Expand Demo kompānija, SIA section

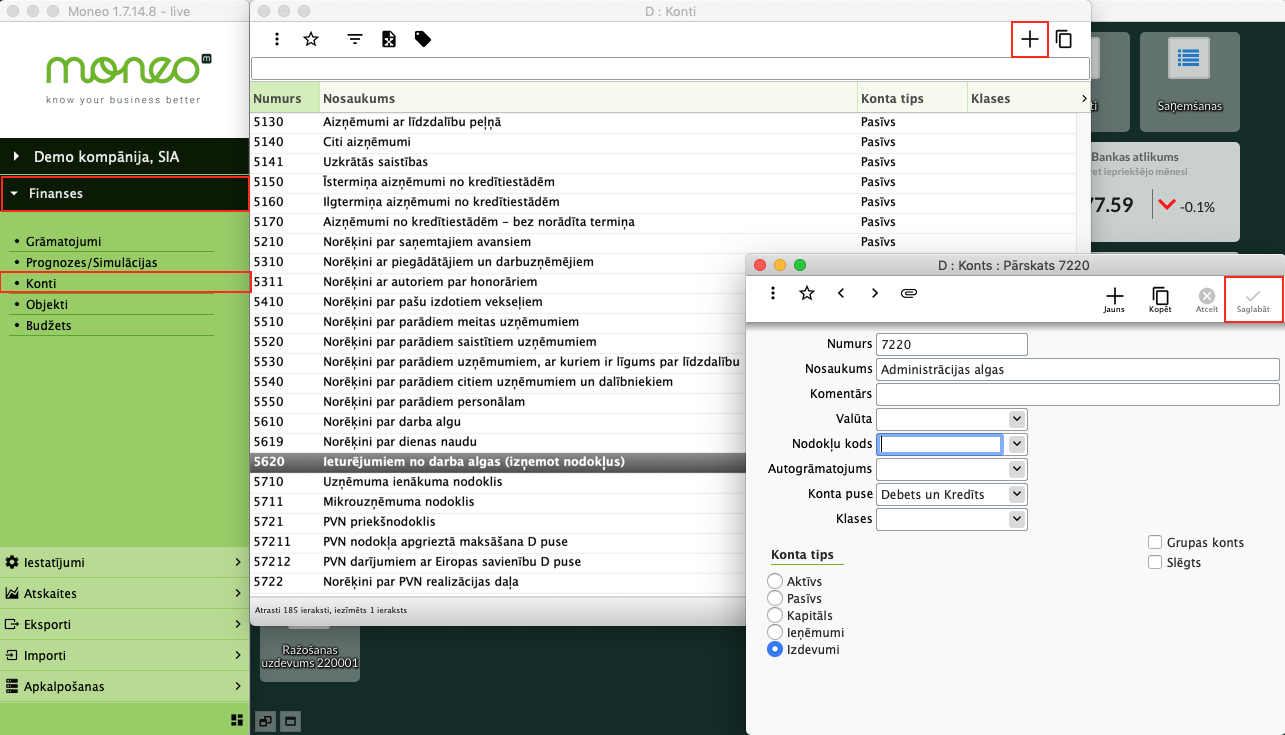(124, 157)
